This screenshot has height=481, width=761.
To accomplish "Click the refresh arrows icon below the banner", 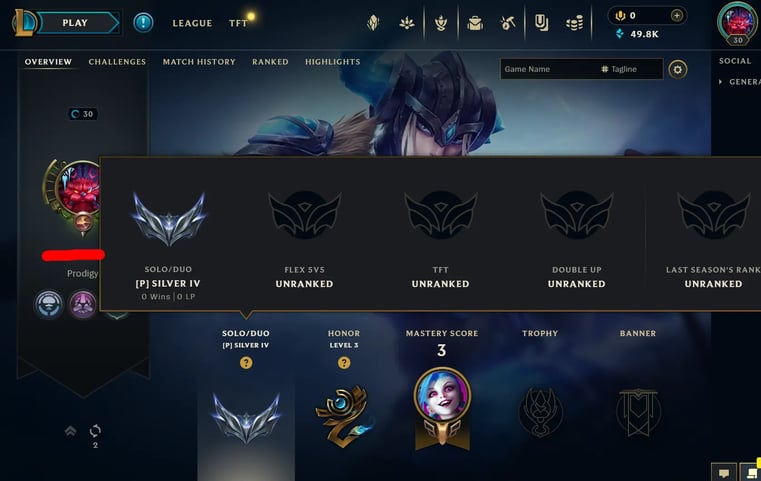I will (95, 431).
